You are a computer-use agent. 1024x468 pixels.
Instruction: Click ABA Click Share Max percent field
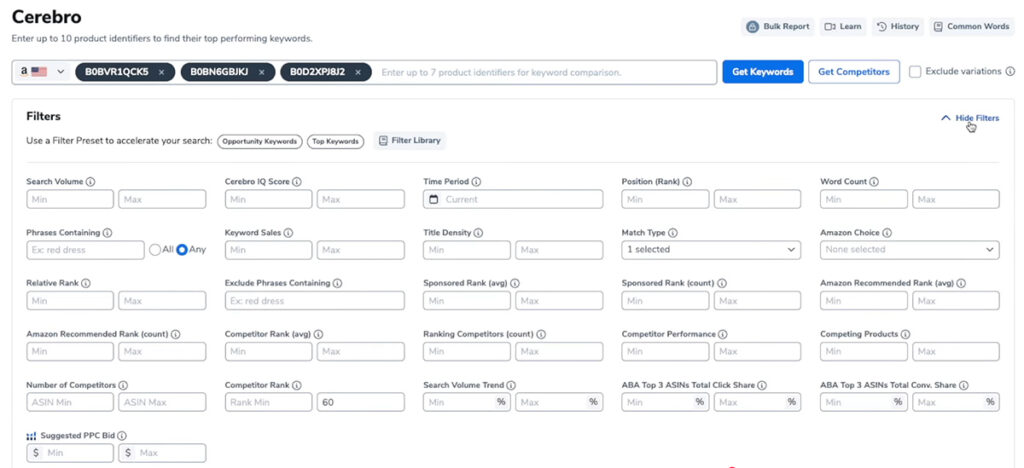tap(758, 403)
